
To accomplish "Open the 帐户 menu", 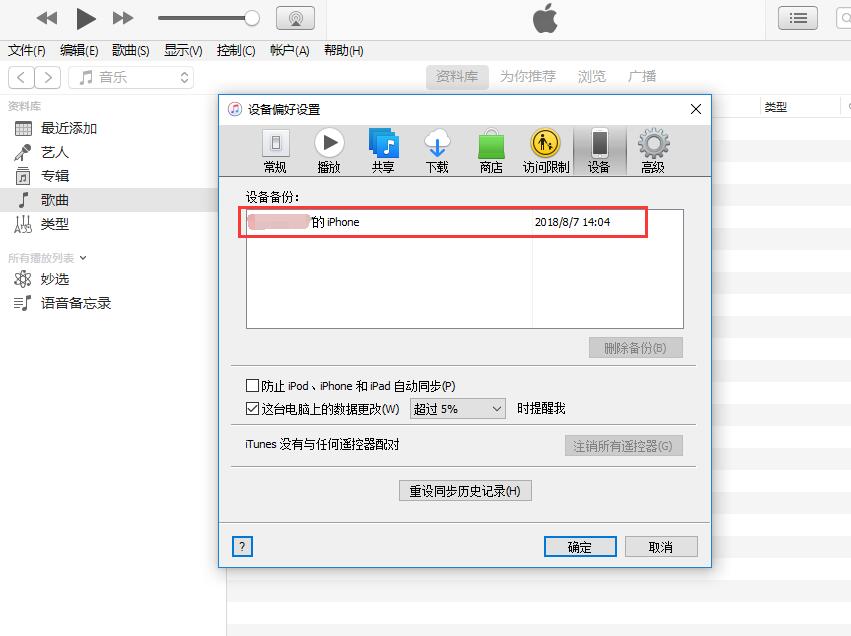I will pos(288,49).
